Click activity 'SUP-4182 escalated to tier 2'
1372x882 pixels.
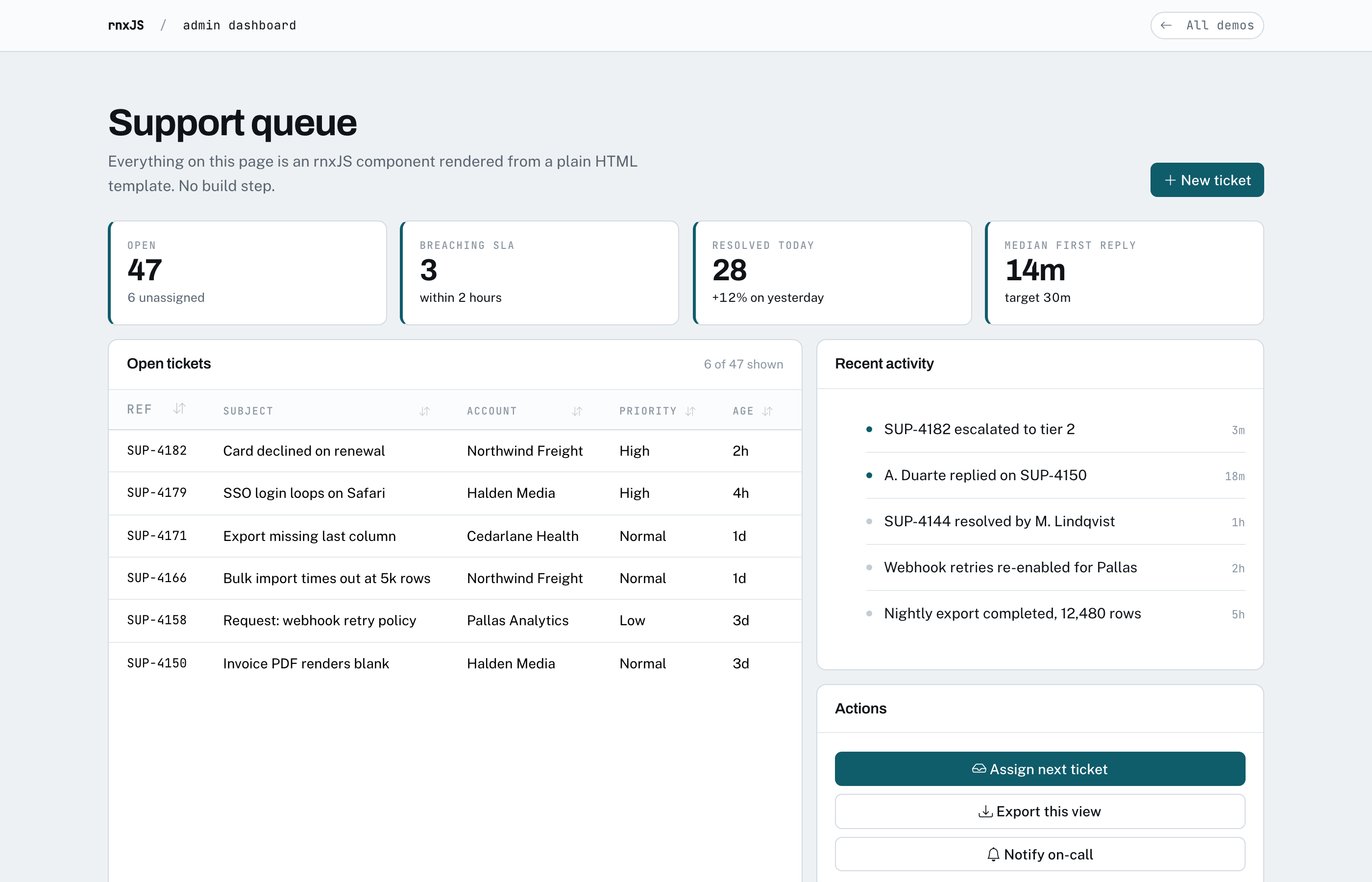pyautogui.click(x=979, y=429)
